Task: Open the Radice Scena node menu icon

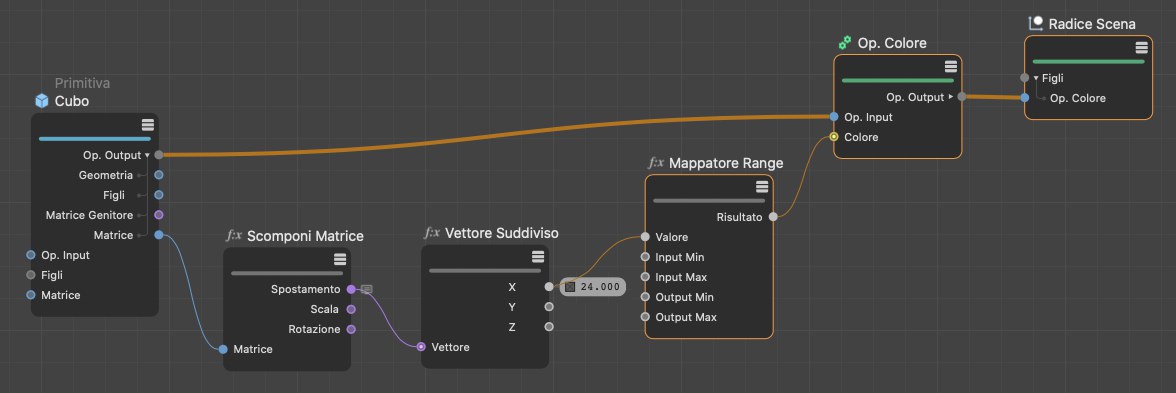Action: coord(1142,48)
